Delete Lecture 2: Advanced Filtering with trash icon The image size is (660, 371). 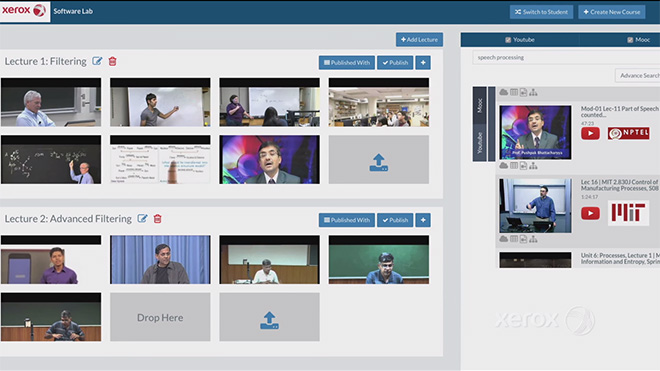click(157, 219)
